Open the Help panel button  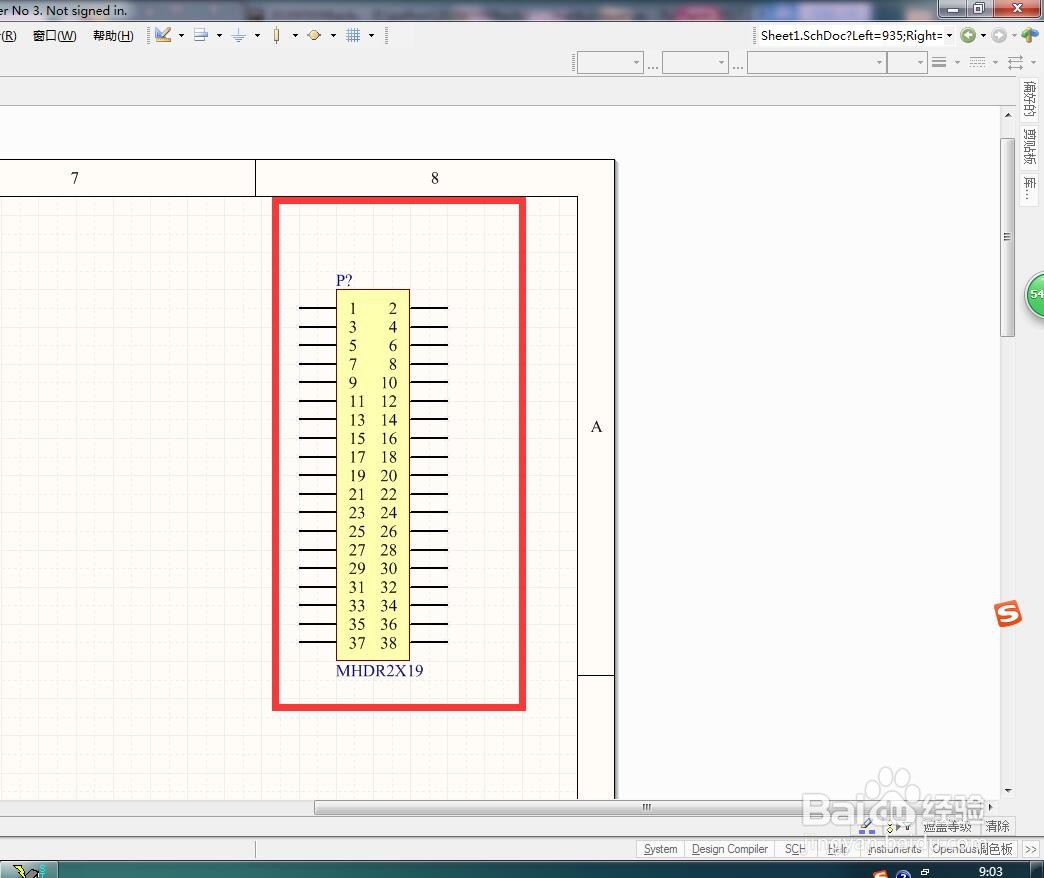click(837, 849)
